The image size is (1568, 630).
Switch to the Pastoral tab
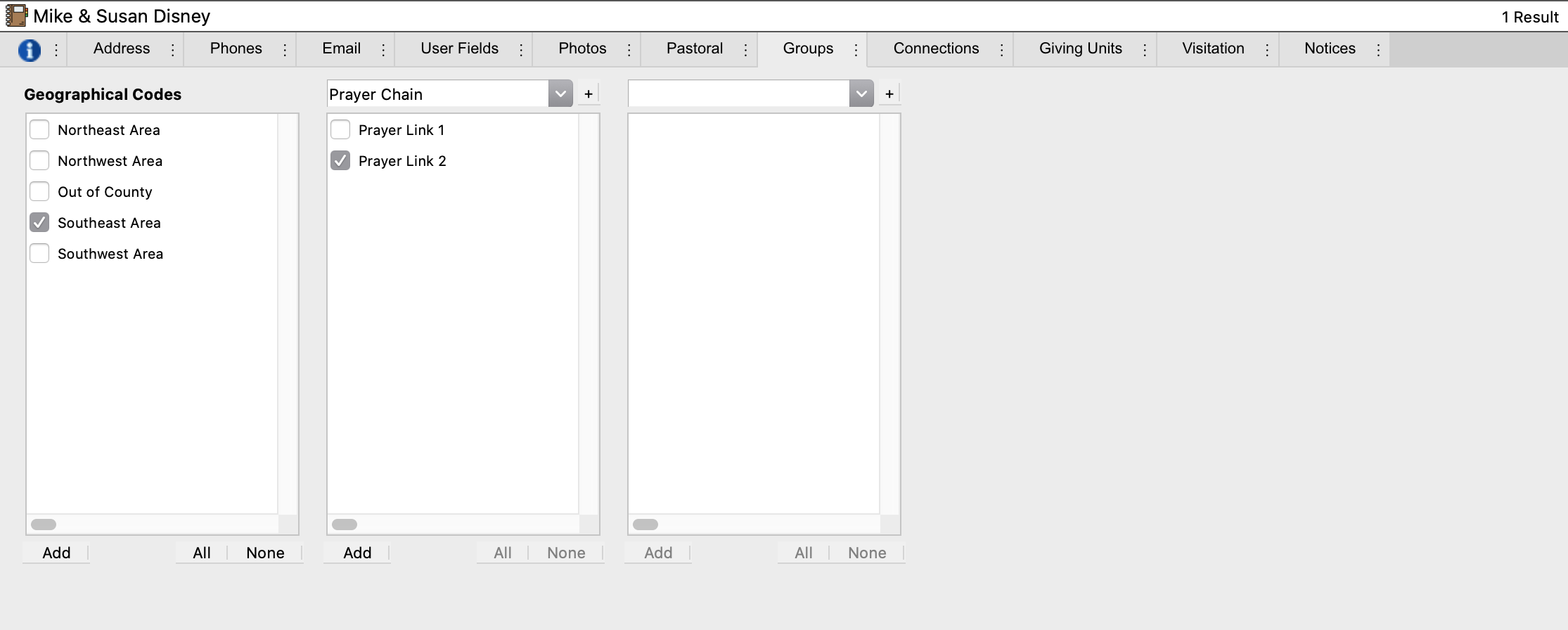694,49
